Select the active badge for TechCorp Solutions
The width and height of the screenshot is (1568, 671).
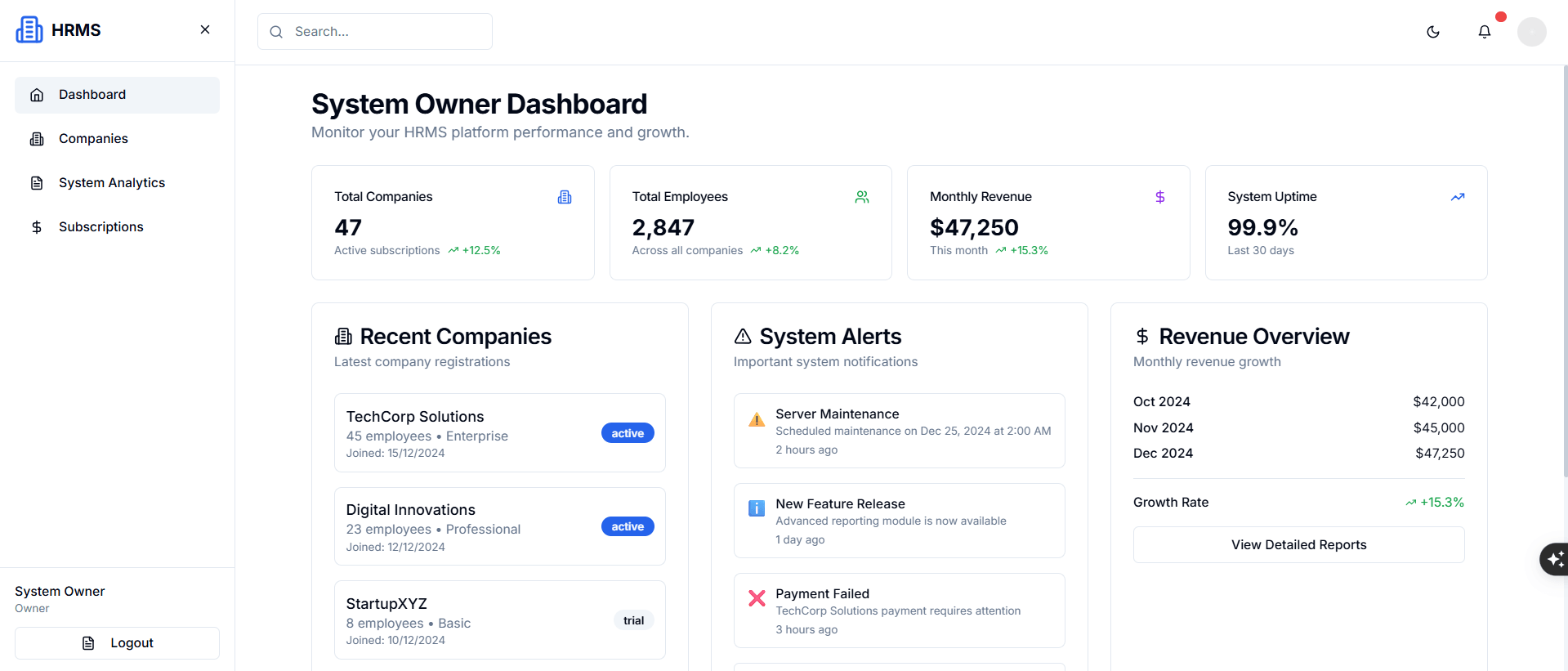[x=627, y=433]
